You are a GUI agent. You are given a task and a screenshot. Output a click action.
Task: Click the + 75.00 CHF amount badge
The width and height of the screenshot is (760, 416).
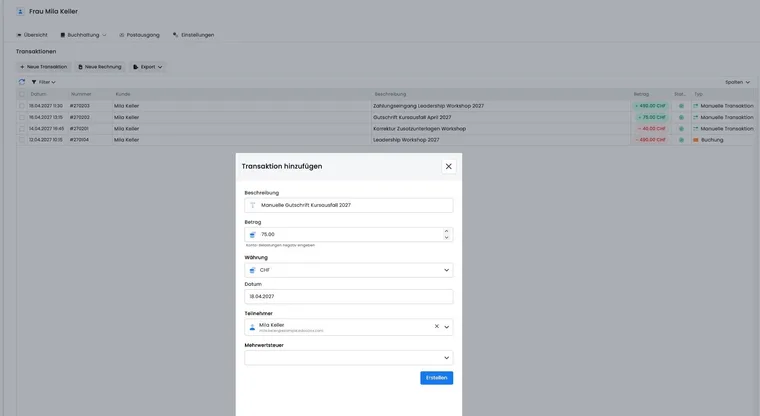click(651, 117)
